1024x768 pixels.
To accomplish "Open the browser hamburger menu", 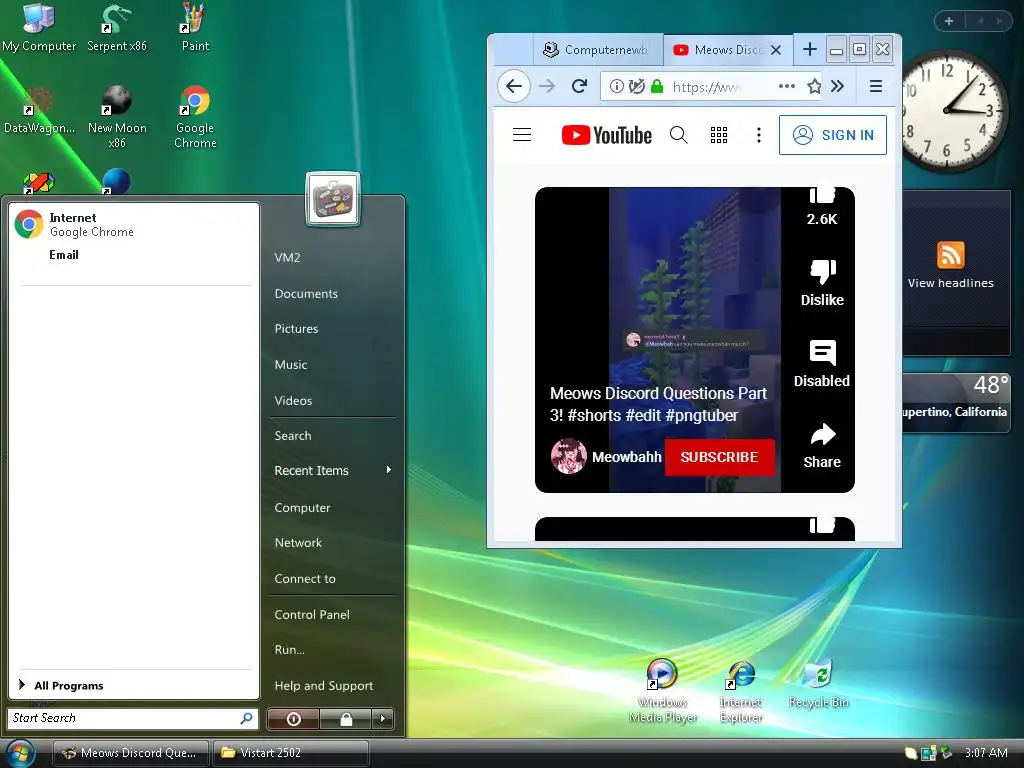I will 876,86.
